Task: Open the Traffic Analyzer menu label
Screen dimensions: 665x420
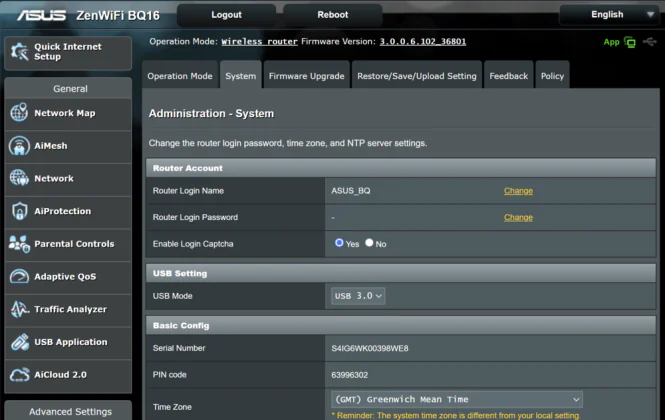Action: click(x=70, y=309)
